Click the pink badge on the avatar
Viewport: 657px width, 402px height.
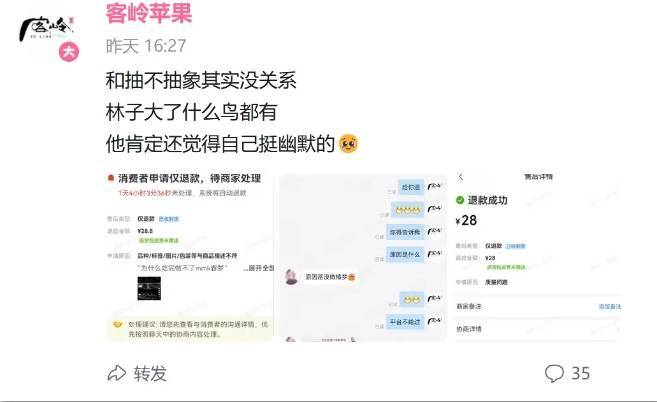click(69, 52)
